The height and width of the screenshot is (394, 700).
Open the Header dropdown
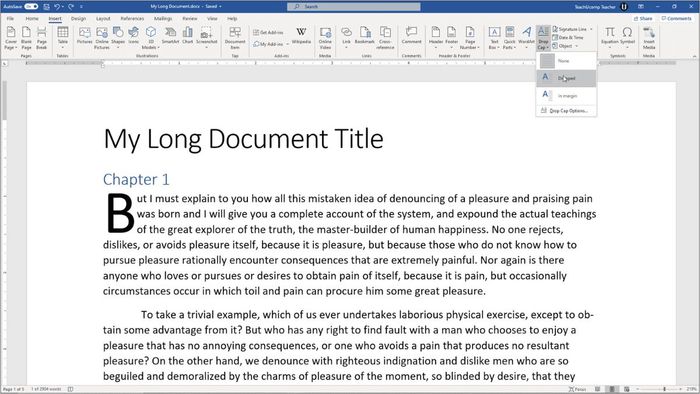tap(436, 37)
